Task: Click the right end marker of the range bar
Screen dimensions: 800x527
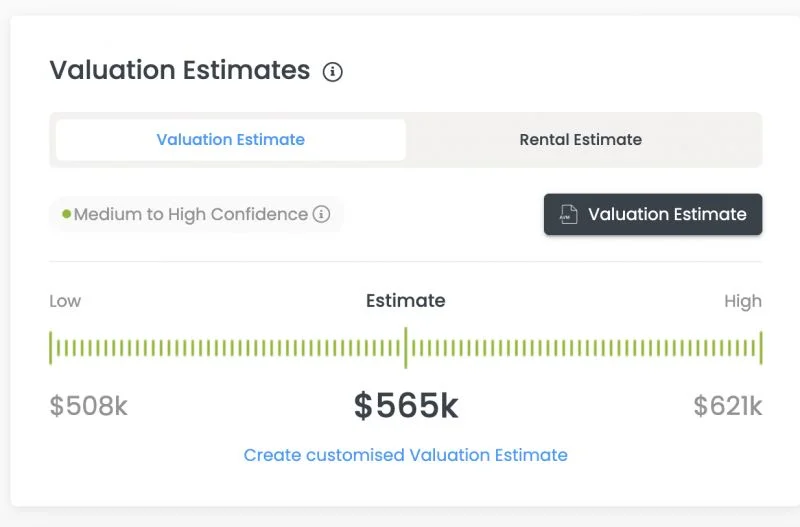Action: tap(761, 348)
